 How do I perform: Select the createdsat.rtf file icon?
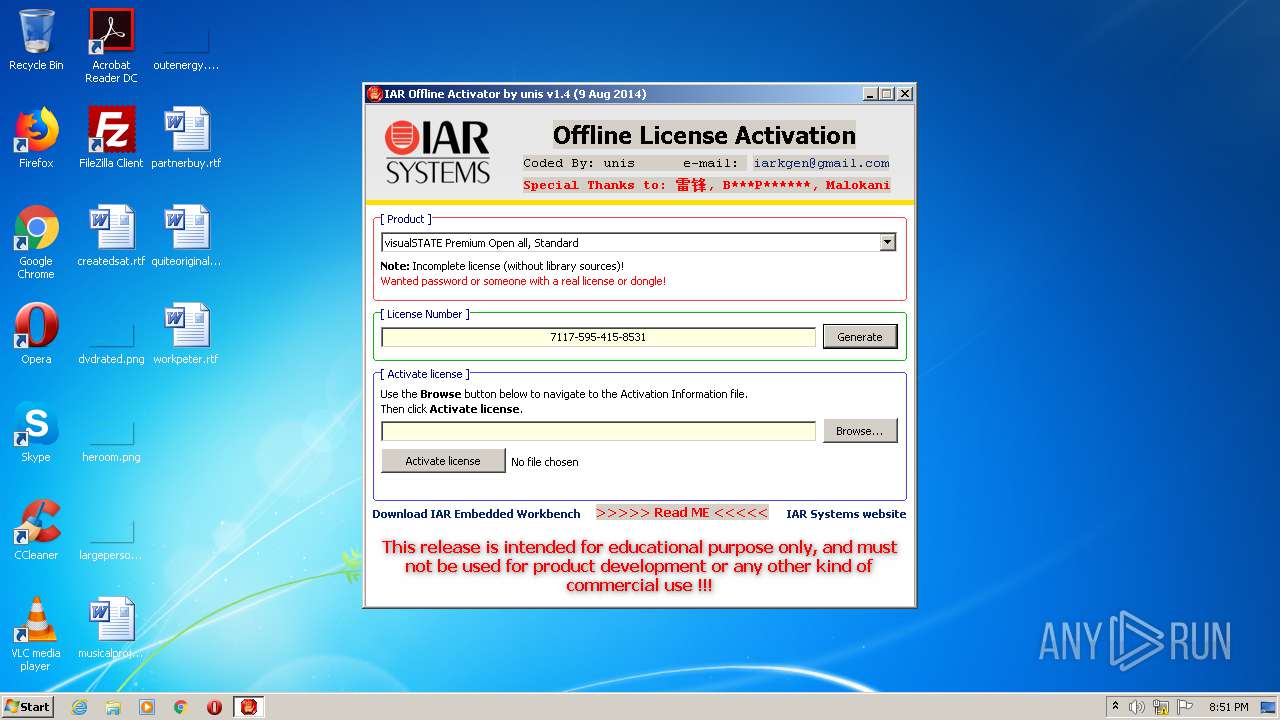click(111, 236)
